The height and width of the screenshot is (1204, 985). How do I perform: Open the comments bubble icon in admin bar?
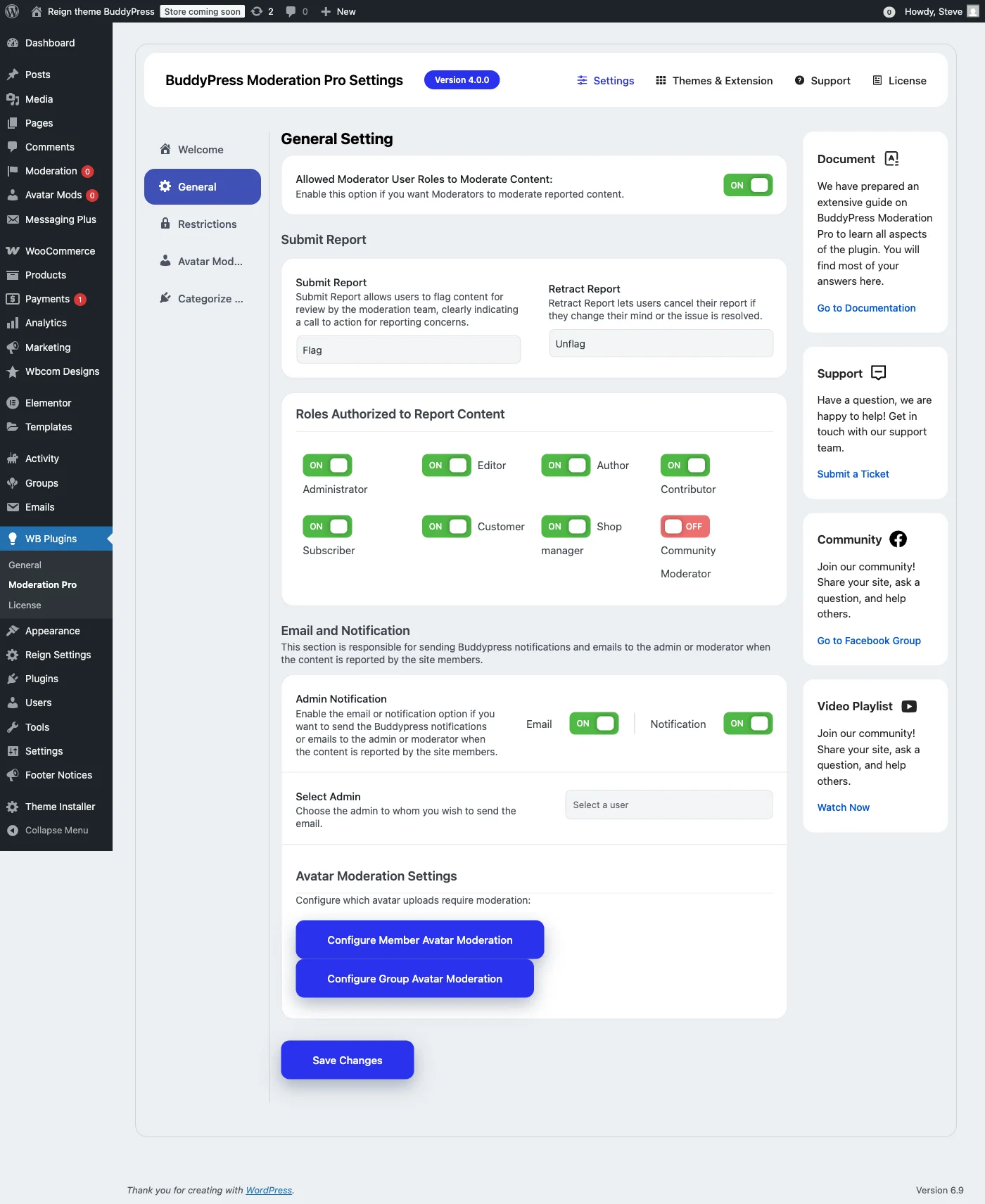[x=291, y=11]
